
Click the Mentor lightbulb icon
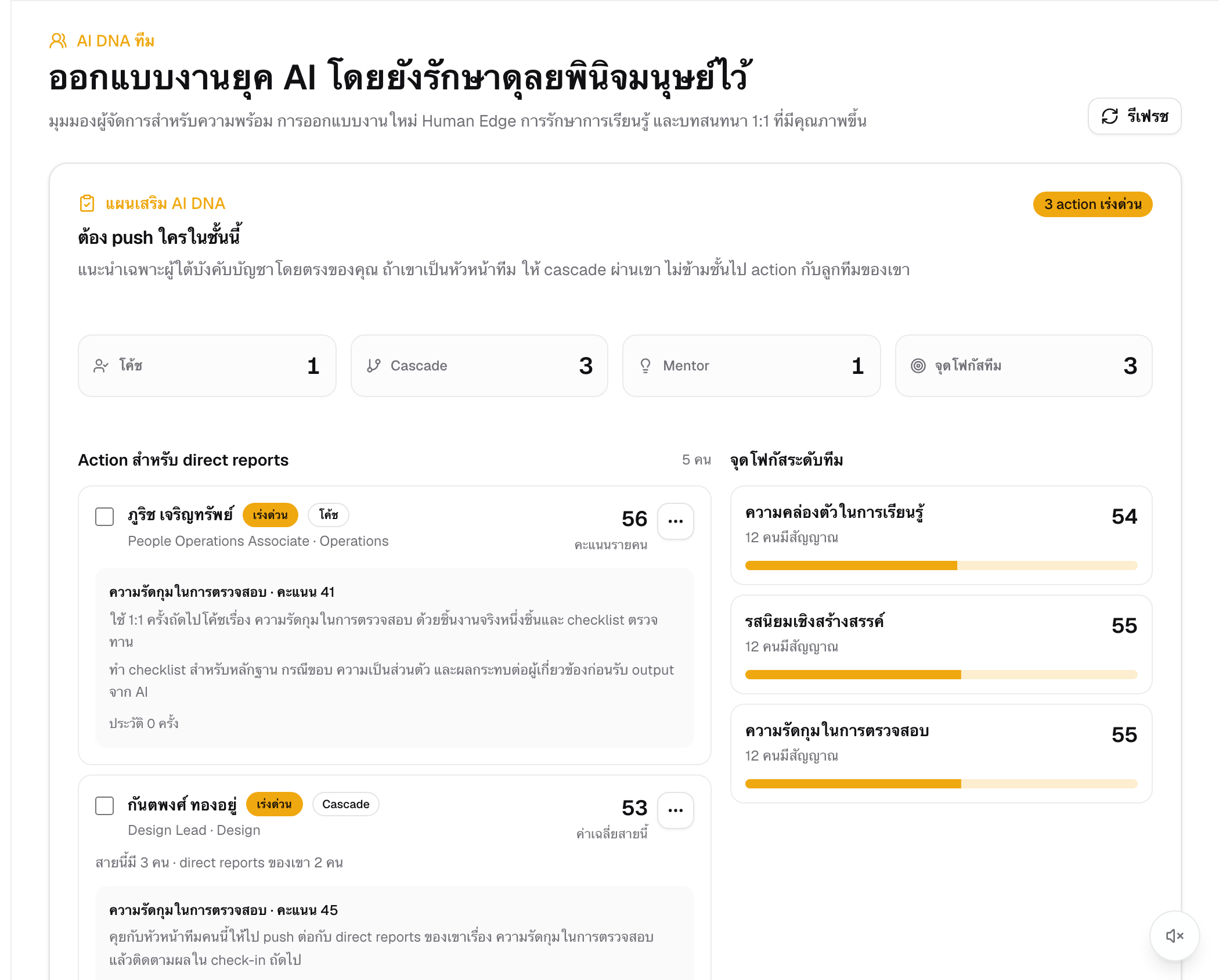[x=645, y=366]
